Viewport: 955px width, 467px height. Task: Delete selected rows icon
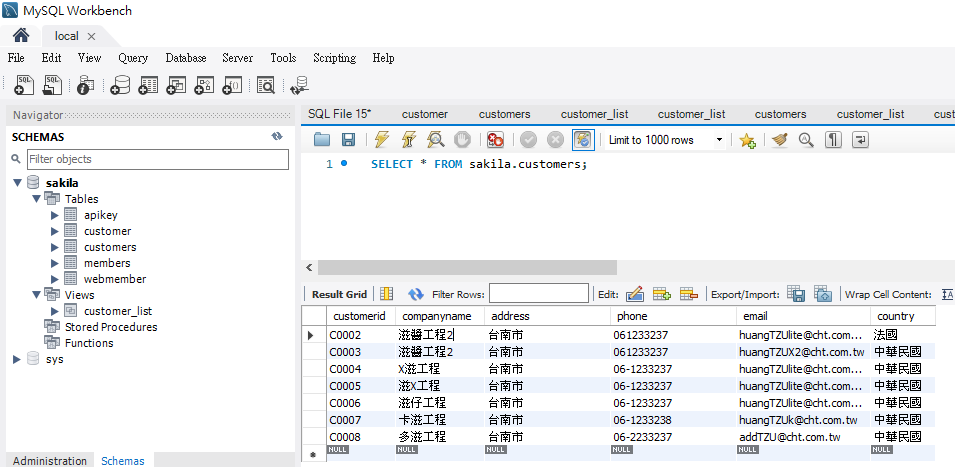[x=689, y=294]
